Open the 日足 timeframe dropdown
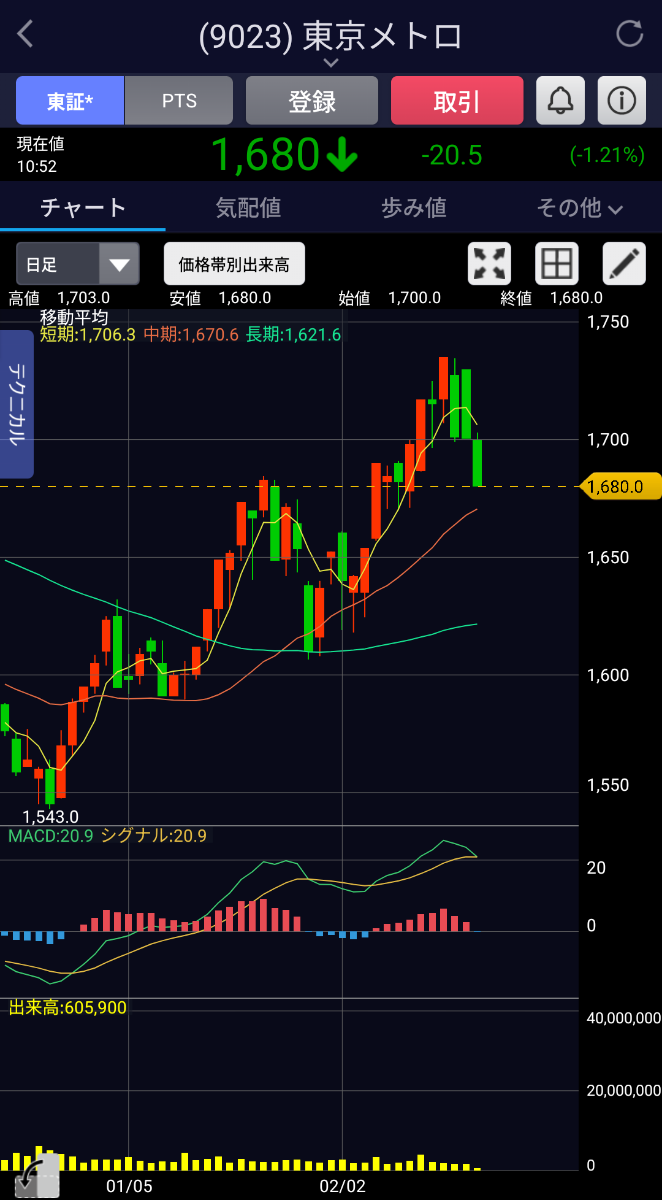 77,265
